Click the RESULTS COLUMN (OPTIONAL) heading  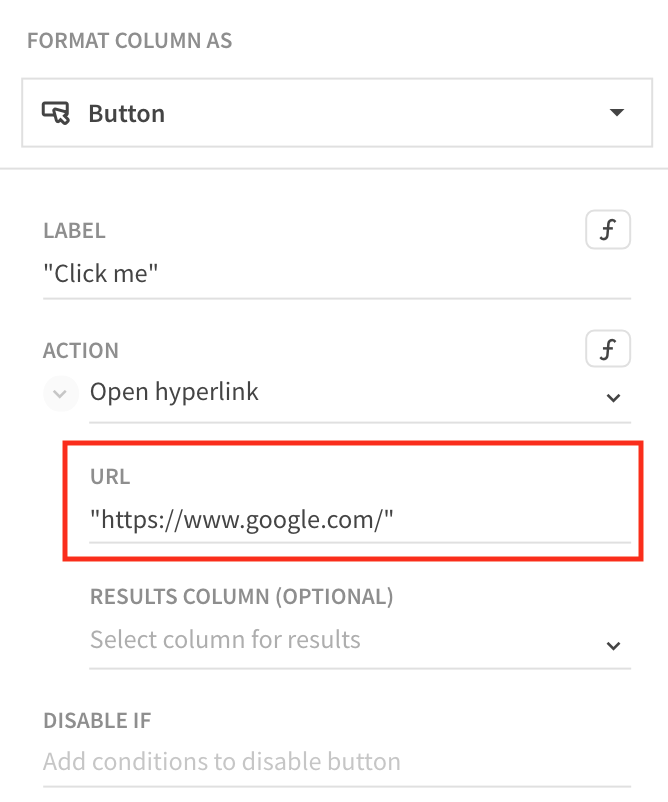pyautogui.click(x=241, y=597)
